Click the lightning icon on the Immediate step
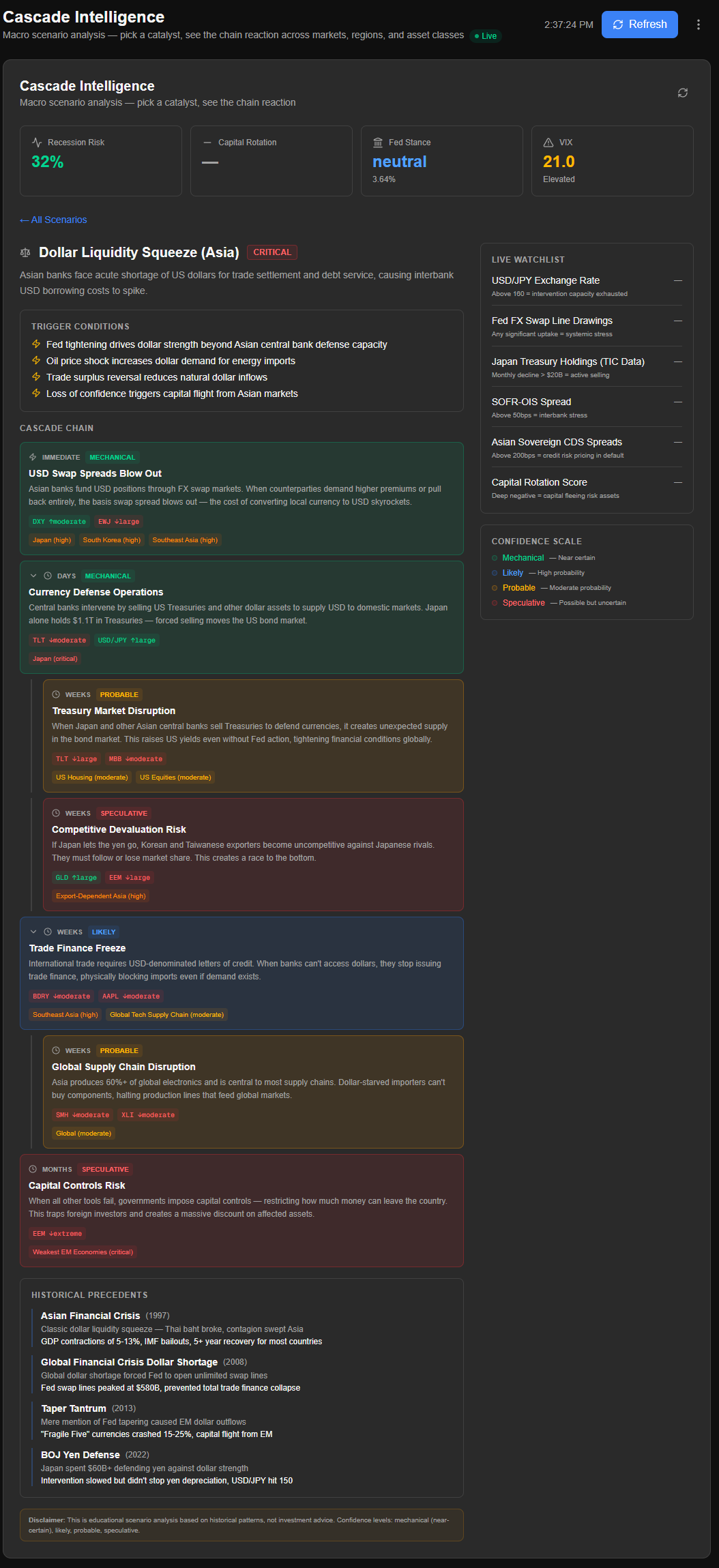719x1568 pixels. [x=33, y=457]
